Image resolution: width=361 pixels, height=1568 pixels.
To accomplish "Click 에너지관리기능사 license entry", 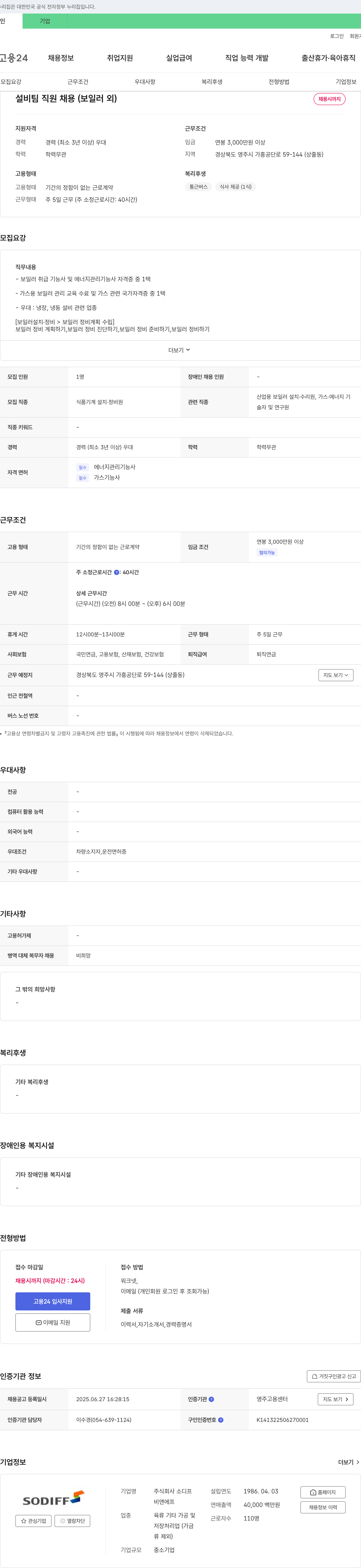I will (114, 467).
